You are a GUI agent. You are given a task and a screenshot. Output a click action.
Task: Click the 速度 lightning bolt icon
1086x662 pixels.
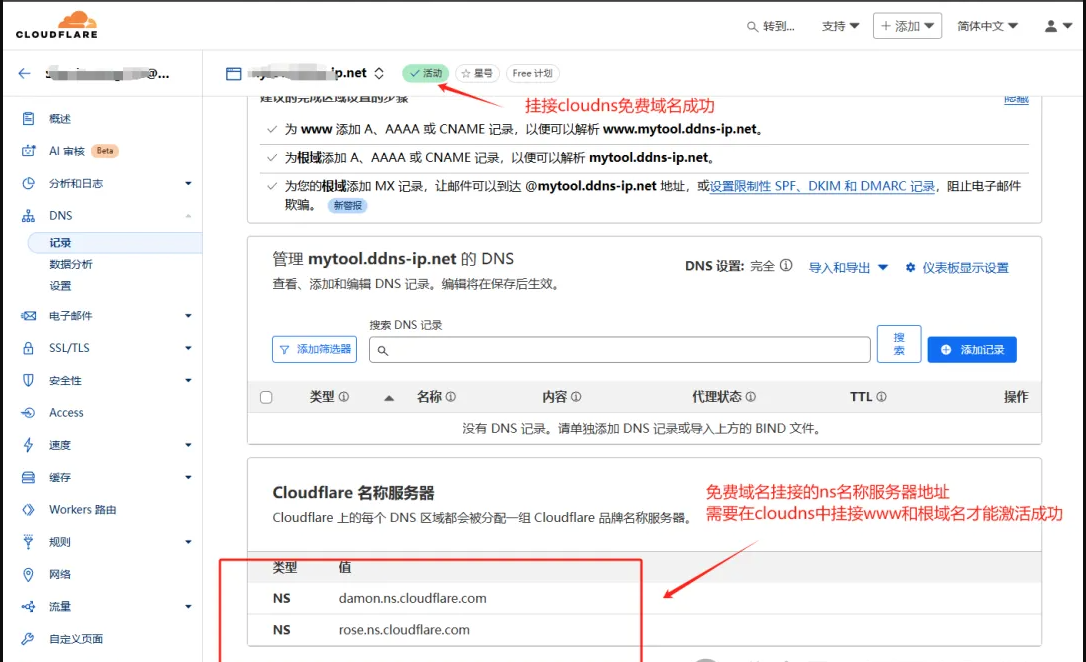point(28,445)
